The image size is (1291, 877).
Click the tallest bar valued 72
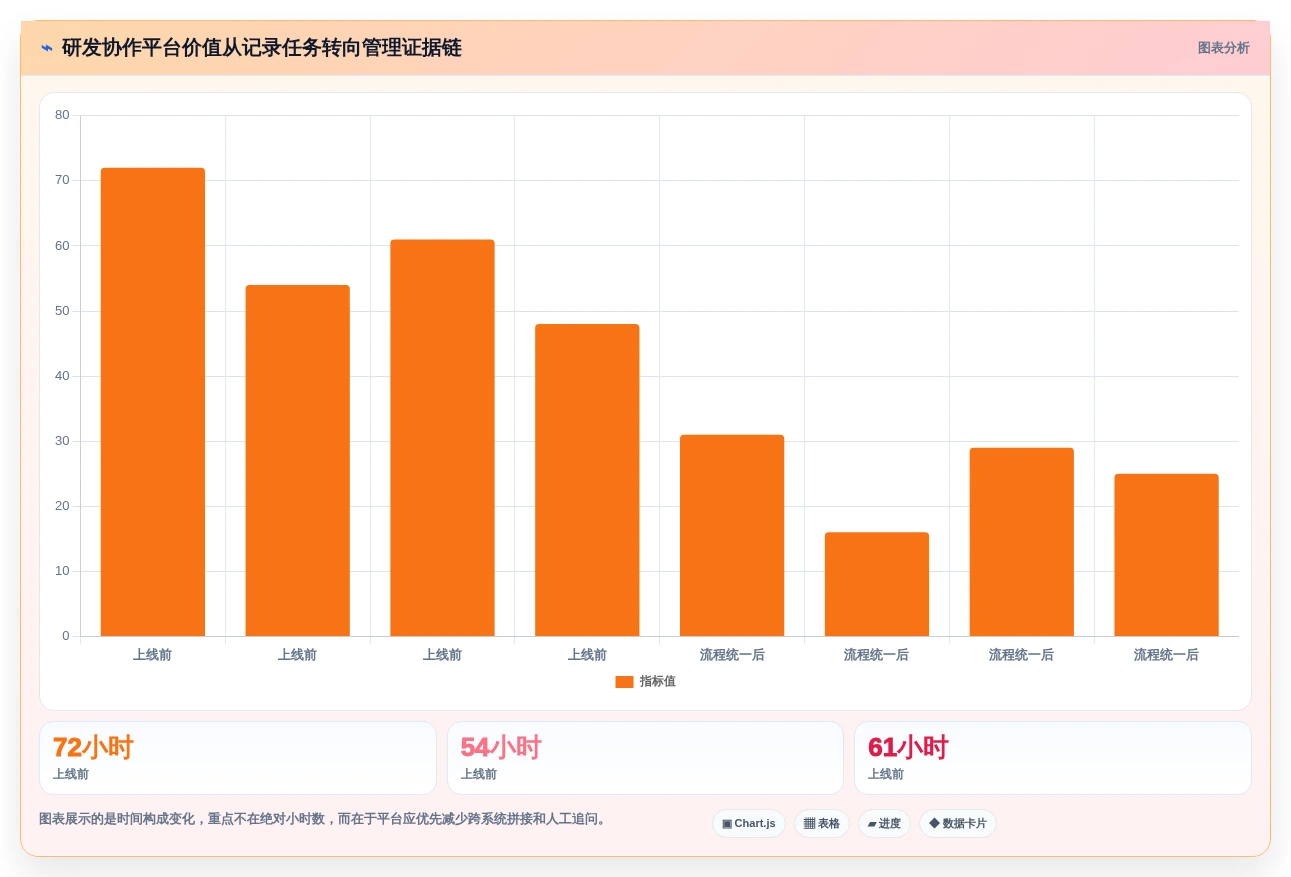click(153, 402)
